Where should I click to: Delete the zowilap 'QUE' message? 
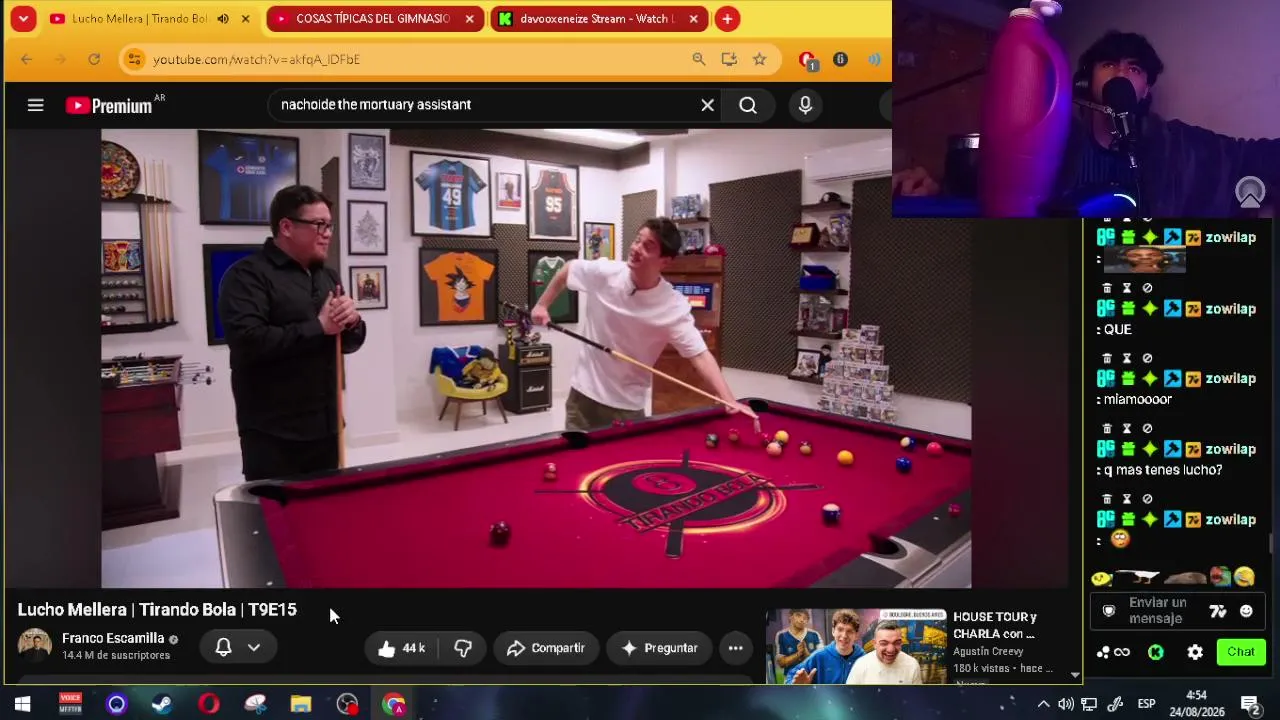[1107, 288]
